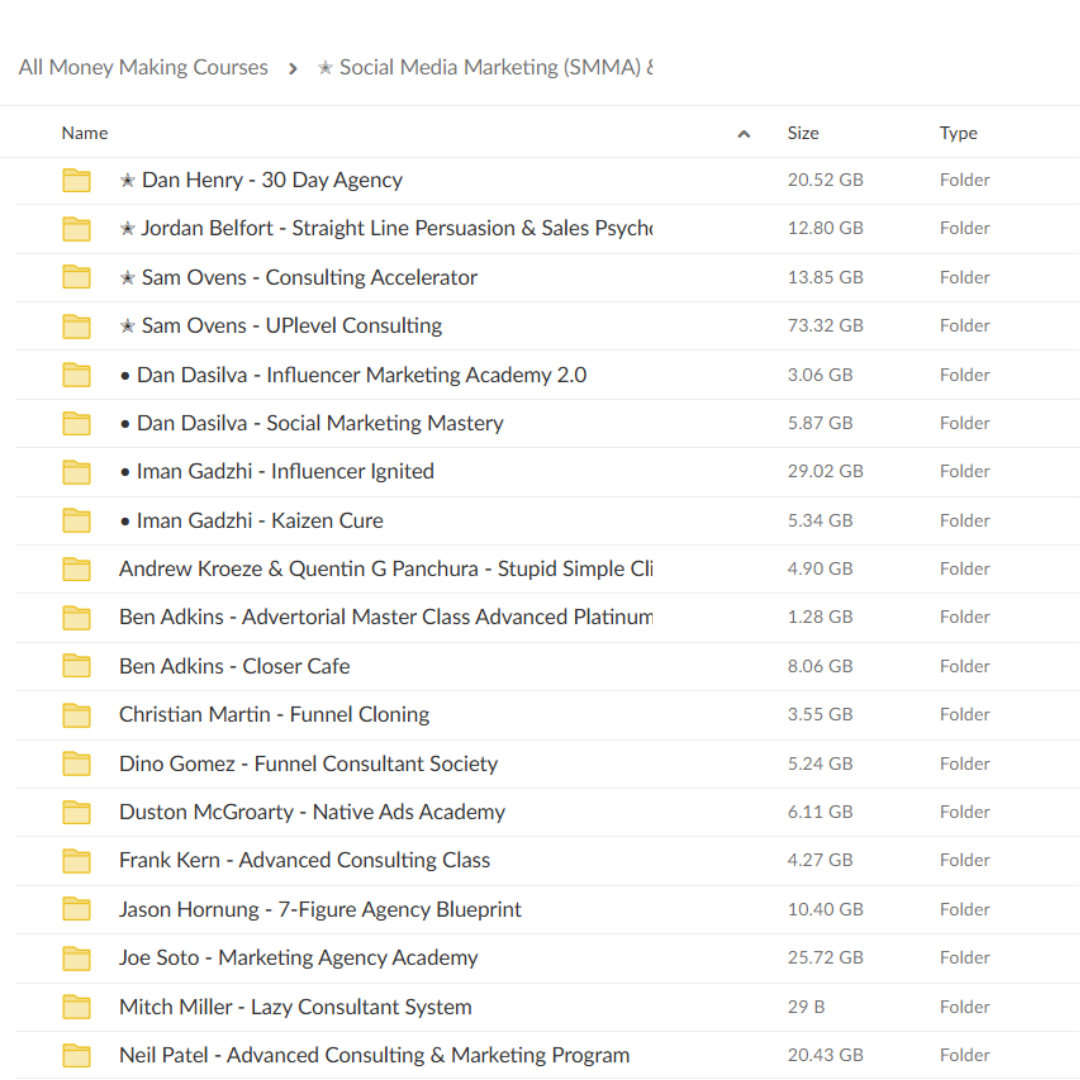
Task: Open the Jason Hornung - 7-Figure Agency Blueprint folder
Action: coord(320,909)
